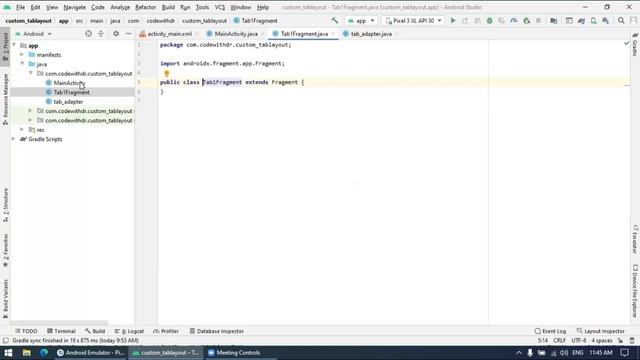Select MainActivity in project tree

pos(69,83)
